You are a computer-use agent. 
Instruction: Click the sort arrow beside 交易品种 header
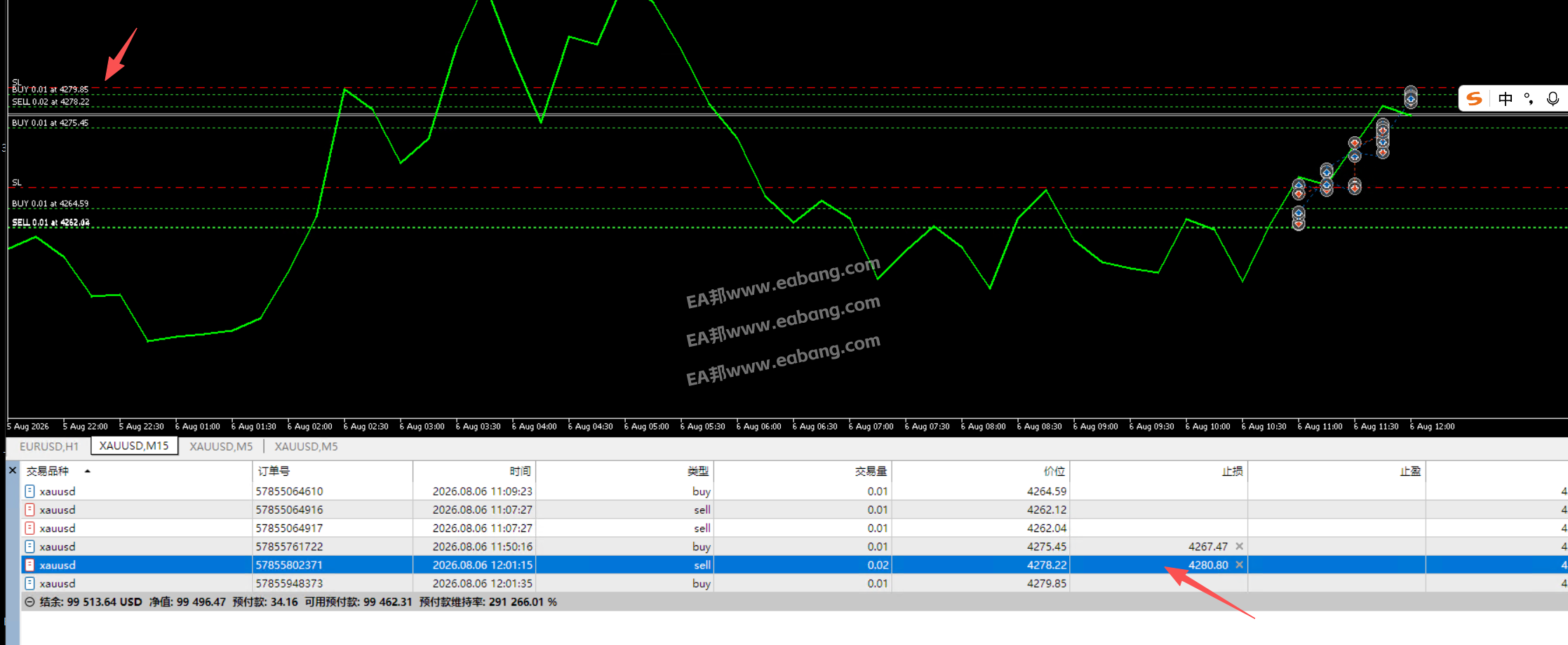coord(88,471)
